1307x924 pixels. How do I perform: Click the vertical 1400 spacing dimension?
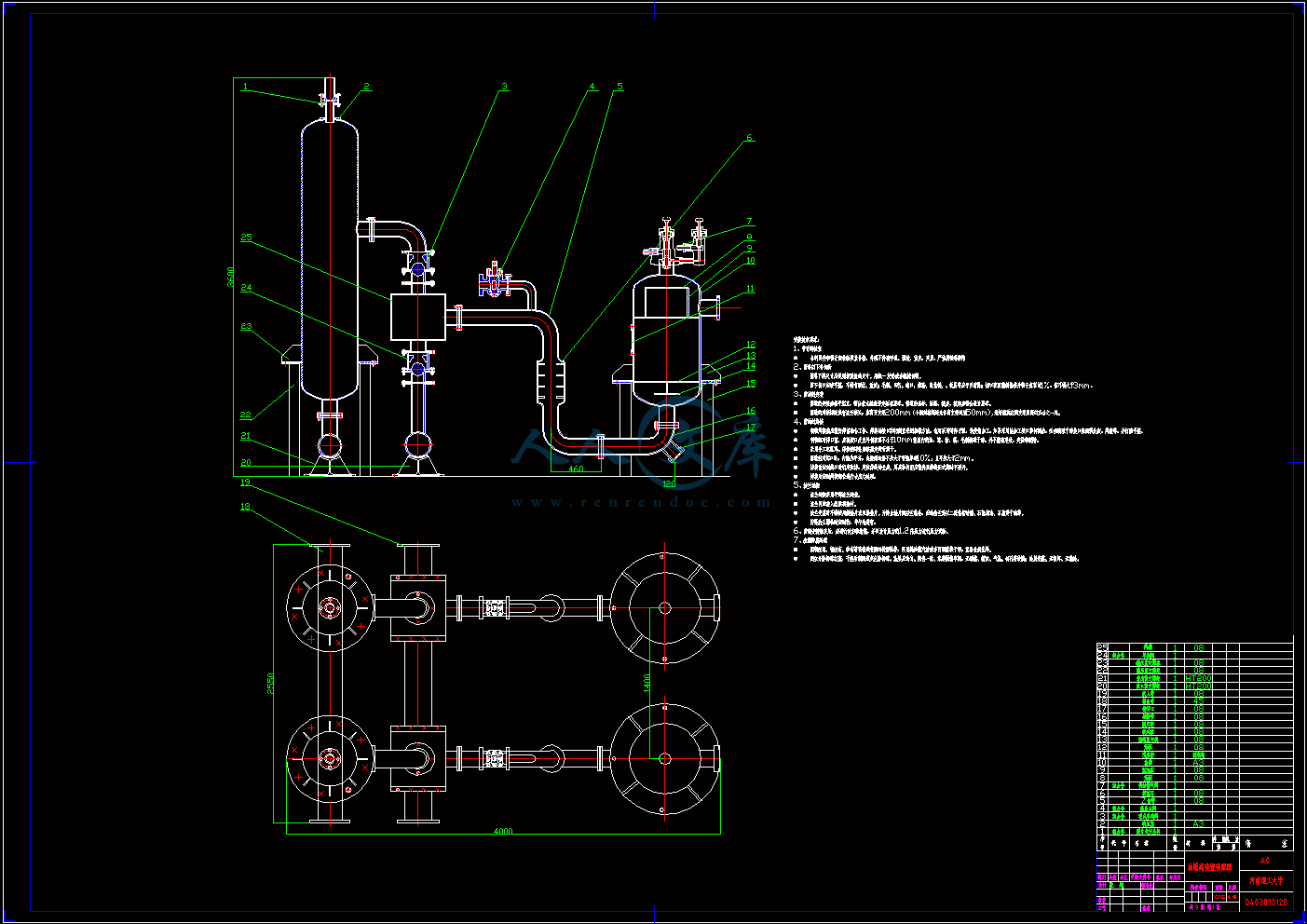pos(647,682)
